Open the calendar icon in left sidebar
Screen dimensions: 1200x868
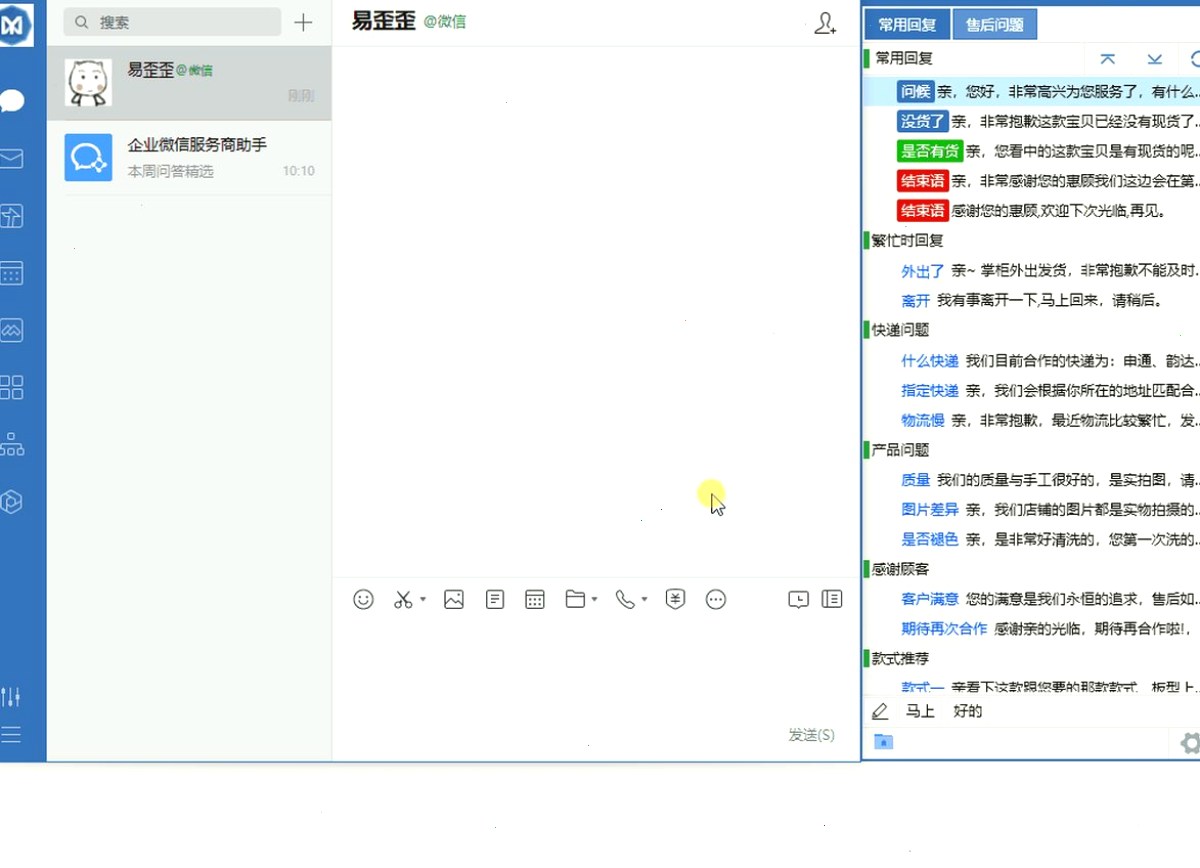click(12, 273)
